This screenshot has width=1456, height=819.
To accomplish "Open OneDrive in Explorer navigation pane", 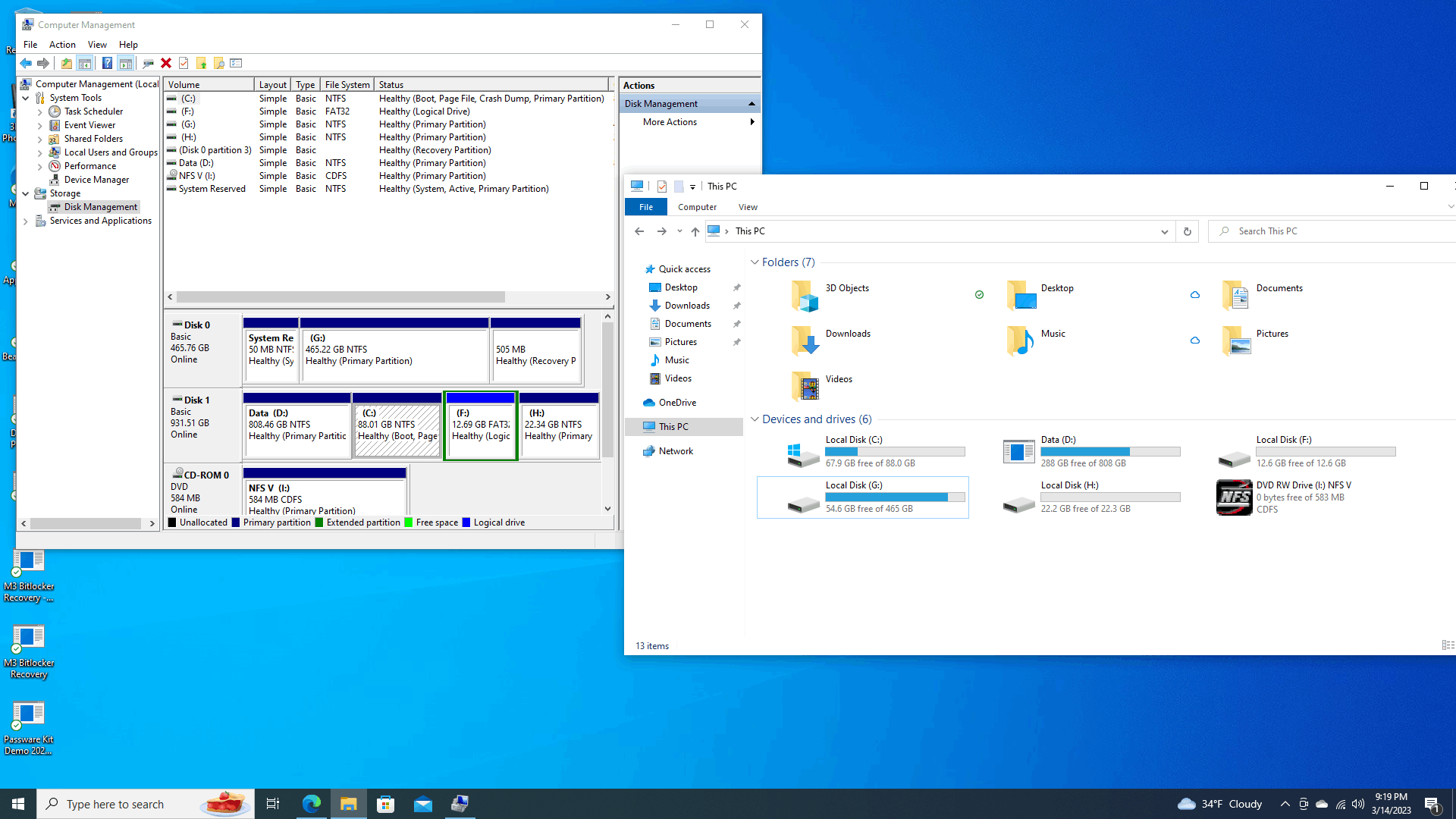I will (x=676, y=403).
